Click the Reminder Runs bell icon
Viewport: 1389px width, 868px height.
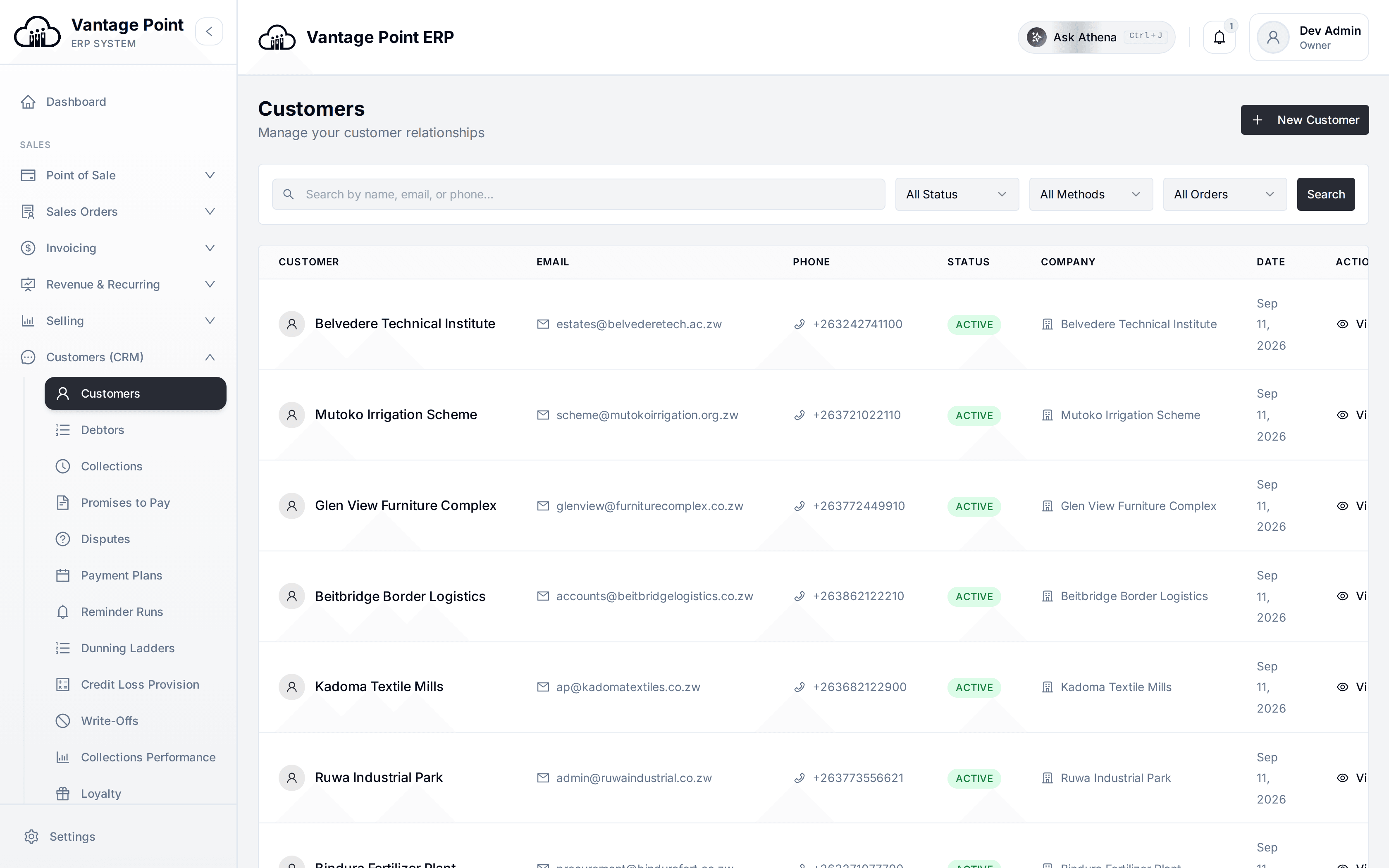[x=62, y=612]
